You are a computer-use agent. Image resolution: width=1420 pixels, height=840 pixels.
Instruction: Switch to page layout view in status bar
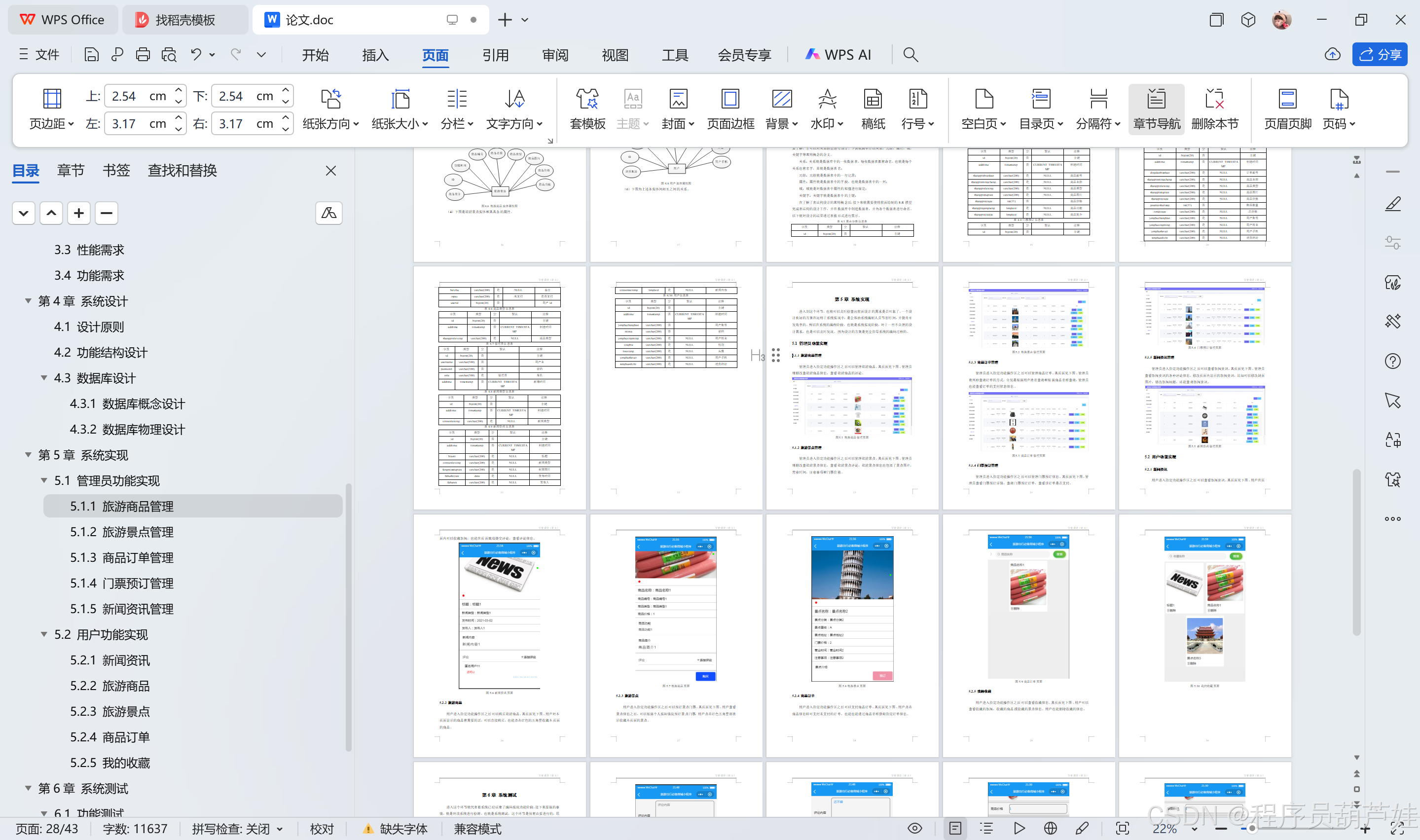[x=955, y=829]
